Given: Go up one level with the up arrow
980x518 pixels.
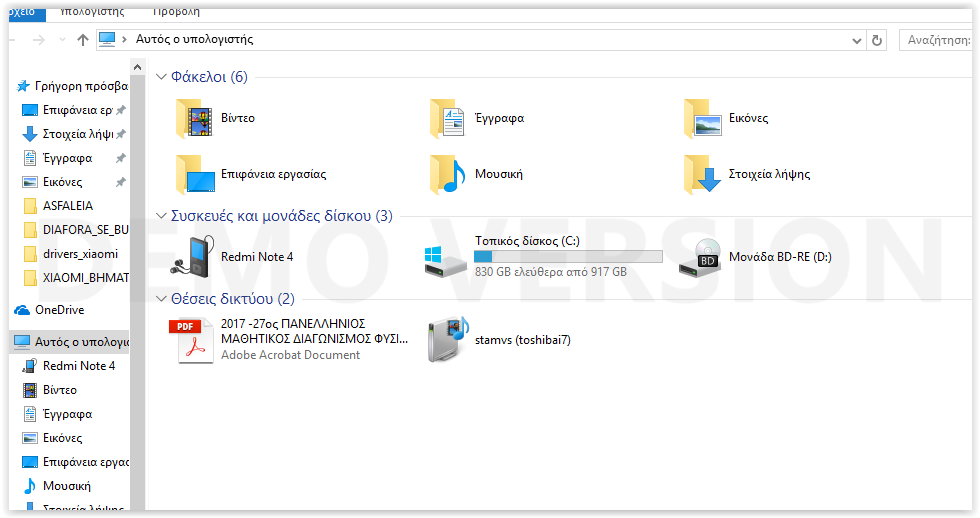Looking at the screenshot, I should point(82,40).
